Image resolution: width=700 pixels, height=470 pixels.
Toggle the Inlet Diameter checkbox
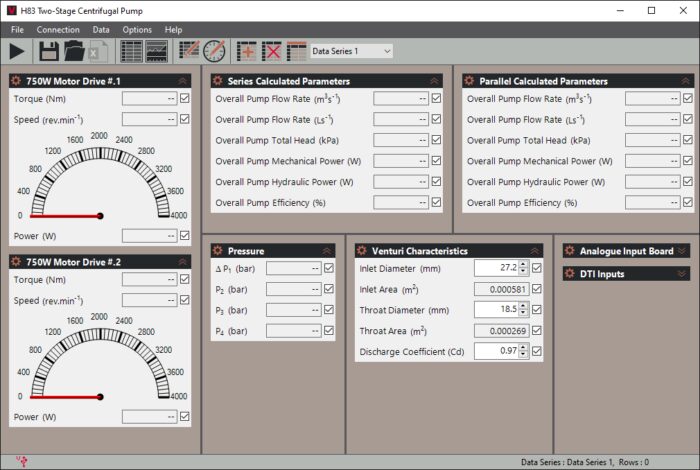coord(537,268)
